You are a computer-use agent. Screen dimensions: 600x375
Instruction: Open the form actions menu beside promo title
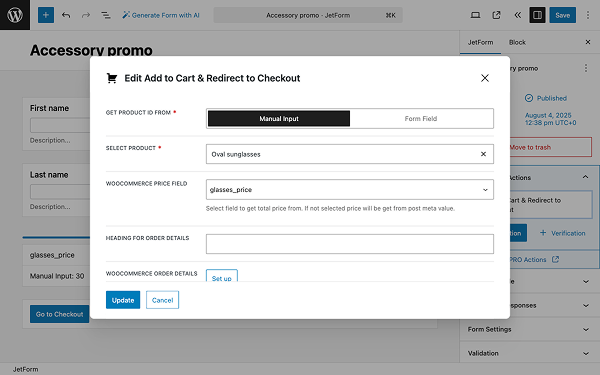point(585,68)
